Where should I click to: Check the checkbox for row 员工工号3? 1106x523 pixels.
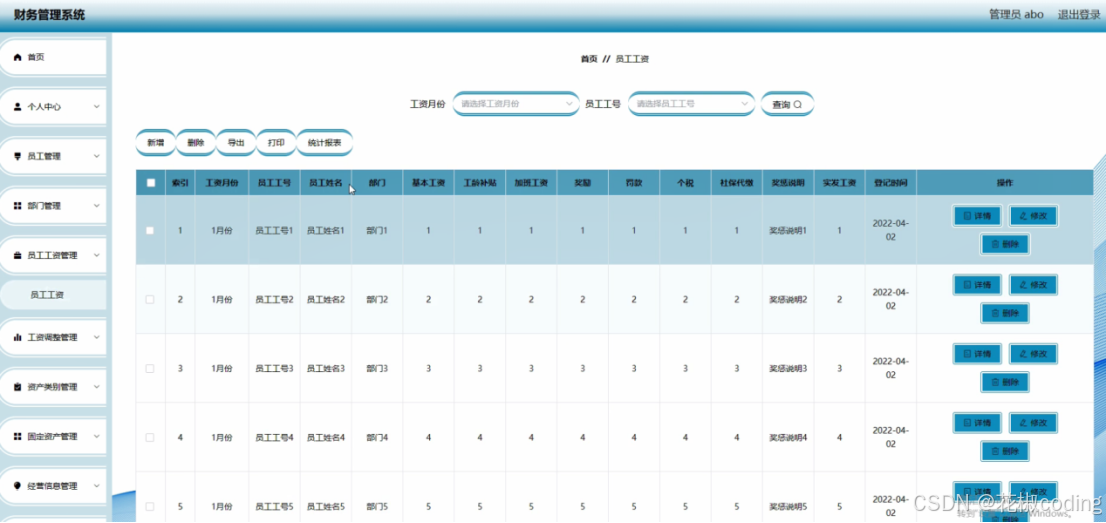click(150, 368)
